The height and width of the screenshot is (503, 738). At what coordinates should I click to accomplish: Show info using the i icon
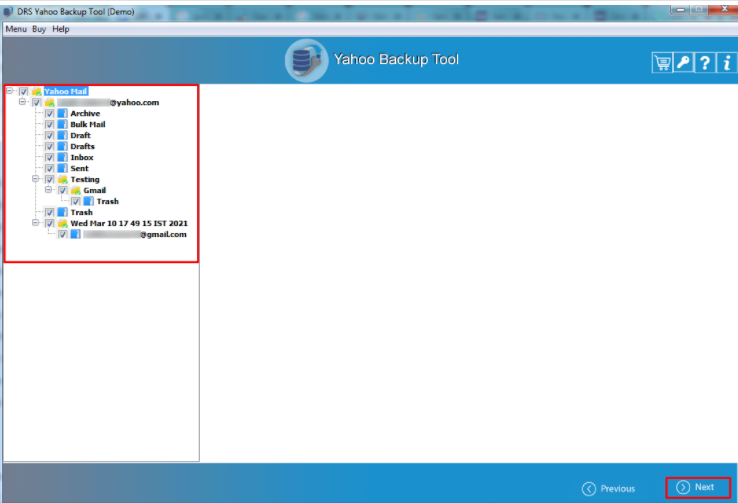click(x=727, y=62)
